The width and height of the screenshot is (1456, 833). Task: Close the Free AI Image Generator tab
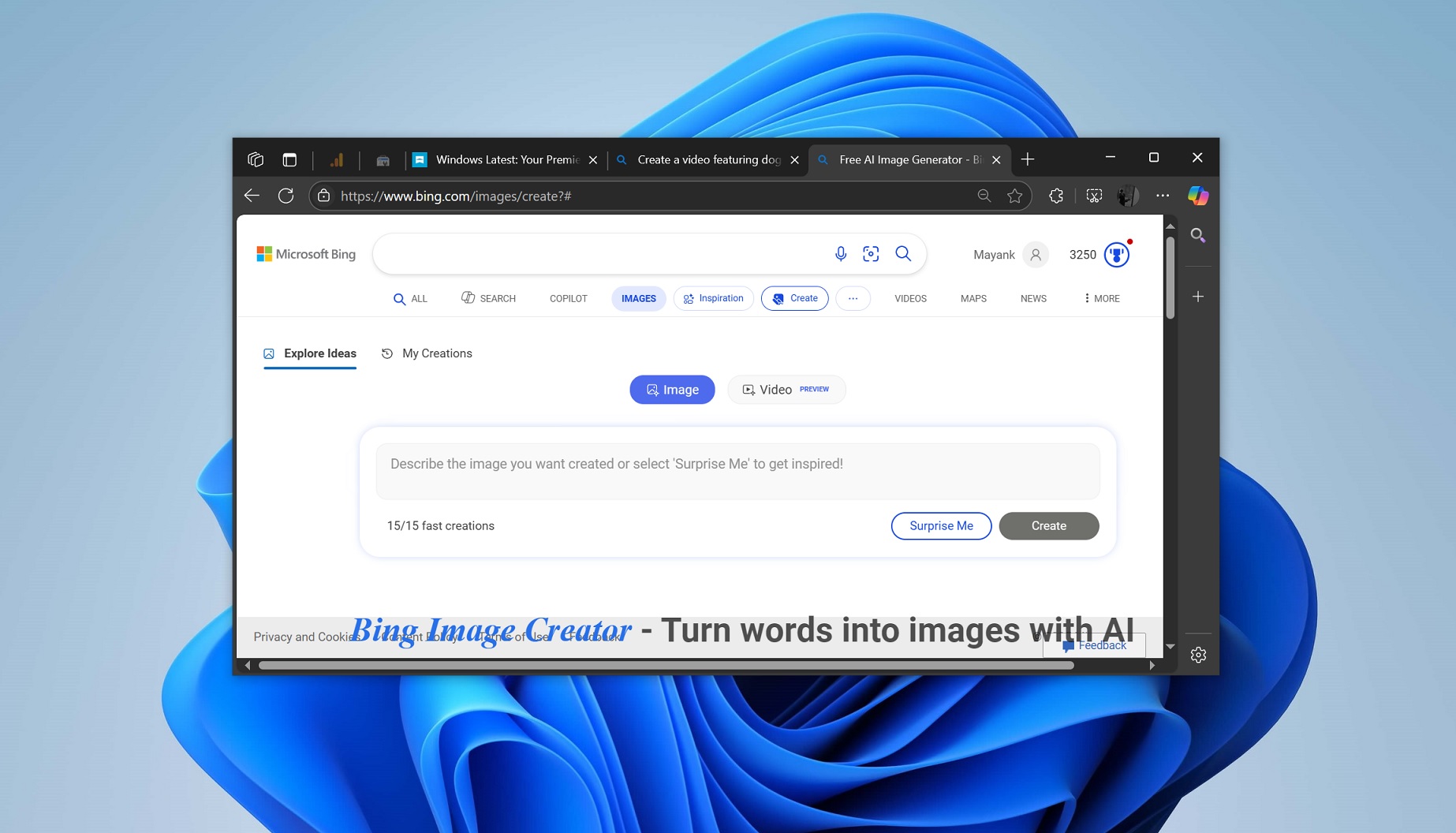(996, 159)
